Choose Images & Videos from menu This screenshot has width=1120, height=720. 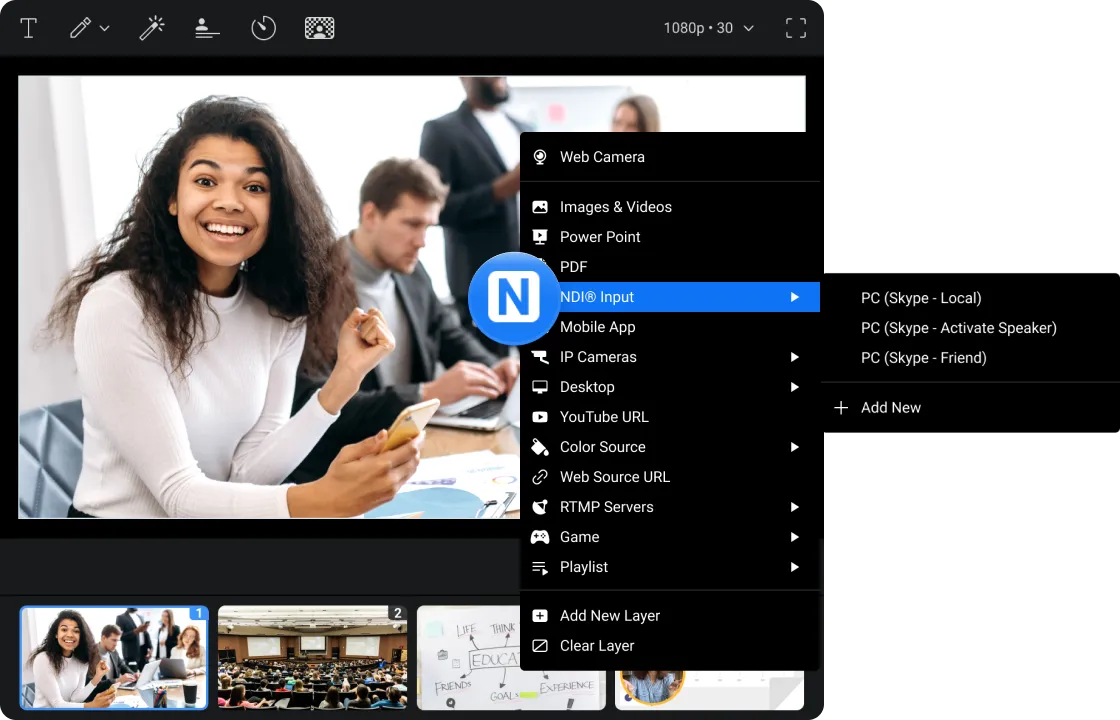tap(615, 207)
